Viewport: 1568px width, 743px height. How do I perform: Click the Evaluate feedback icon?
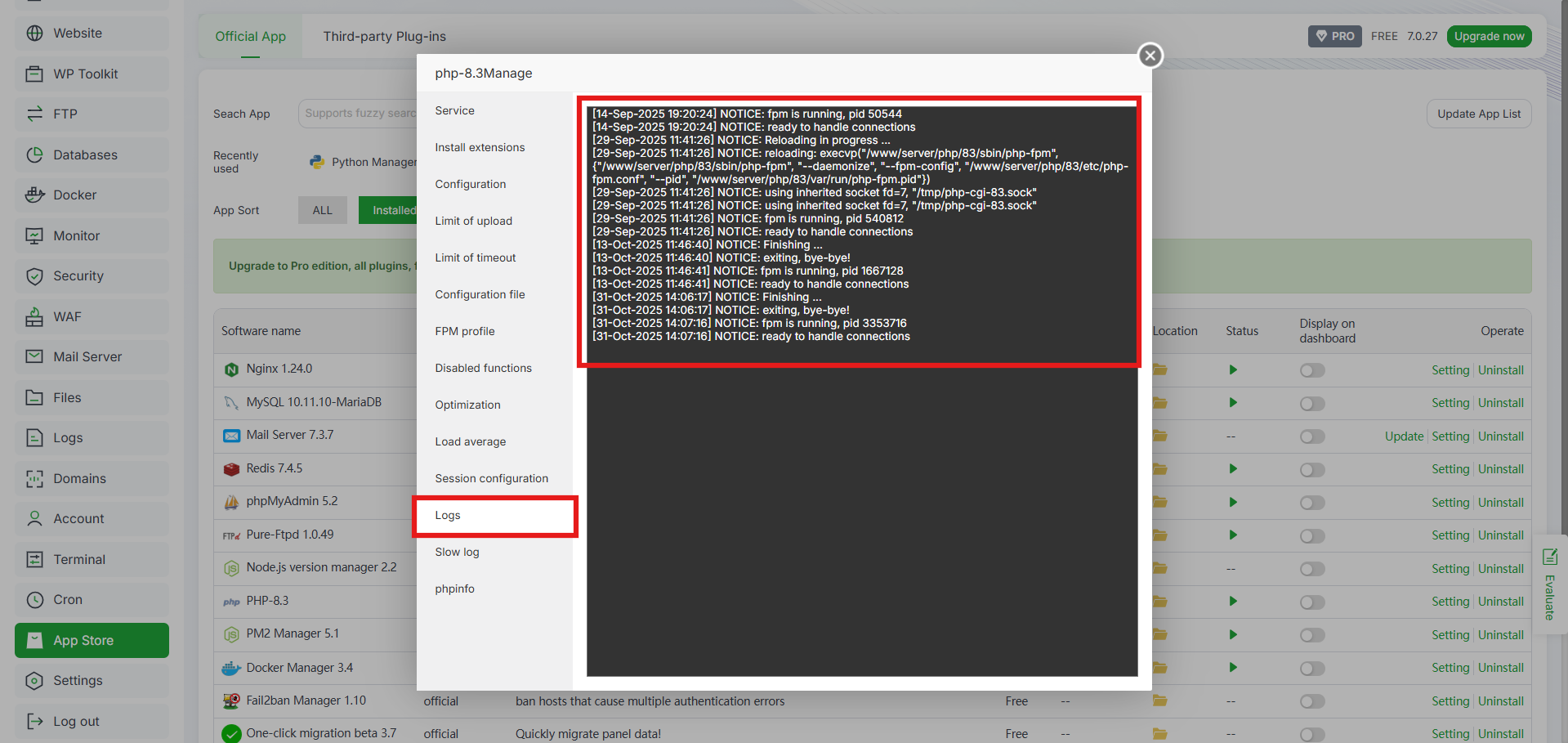click(x=1550, y=557)
